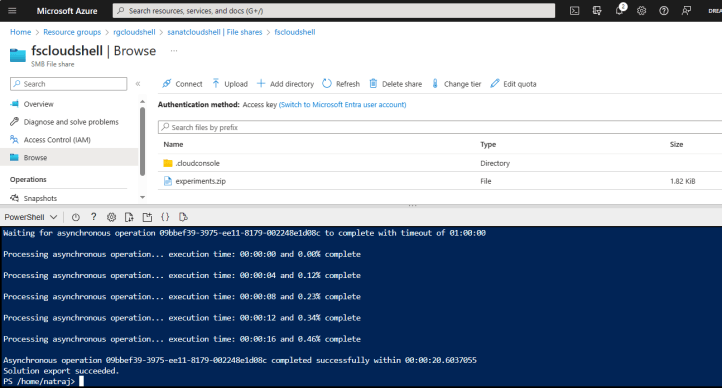This screenshot has height=388, width=722.
Task: Open the Cloud Shell editor braces icon
Action: 165,217
